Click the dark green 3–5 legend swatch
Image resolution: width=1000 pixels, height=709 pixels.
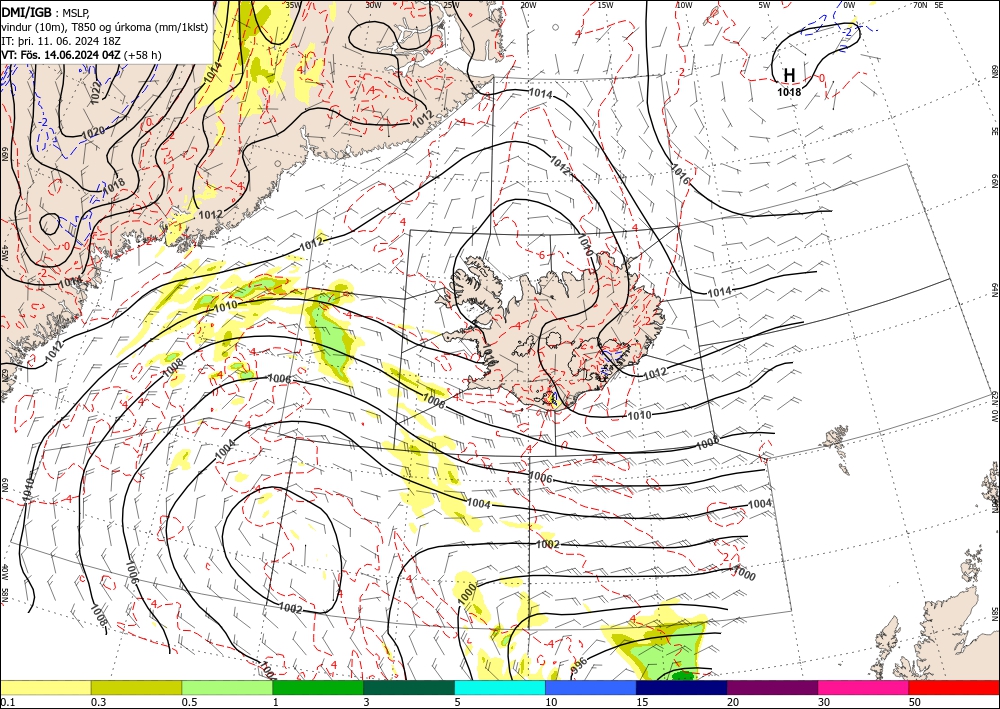(x=409, y=687)
